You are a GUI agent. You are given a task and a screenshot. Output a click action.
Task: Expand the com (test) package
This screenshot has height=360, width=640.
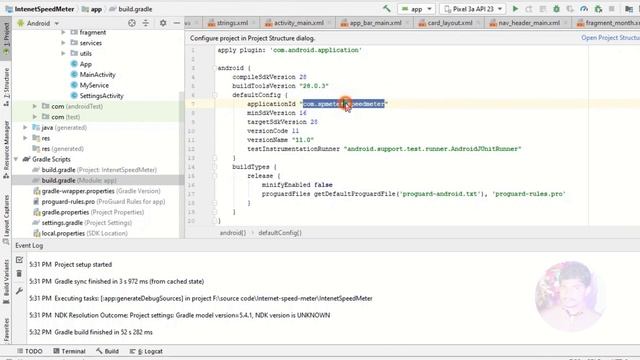35,117
